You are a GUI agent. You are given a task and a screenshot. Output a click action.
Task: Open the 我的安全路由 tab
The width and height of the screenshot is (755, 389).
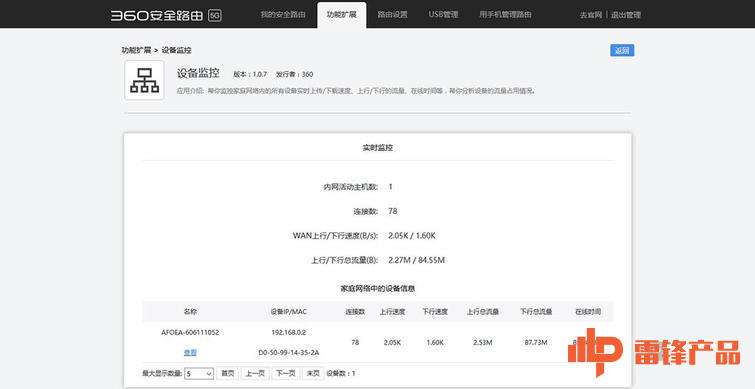[283, 14]
